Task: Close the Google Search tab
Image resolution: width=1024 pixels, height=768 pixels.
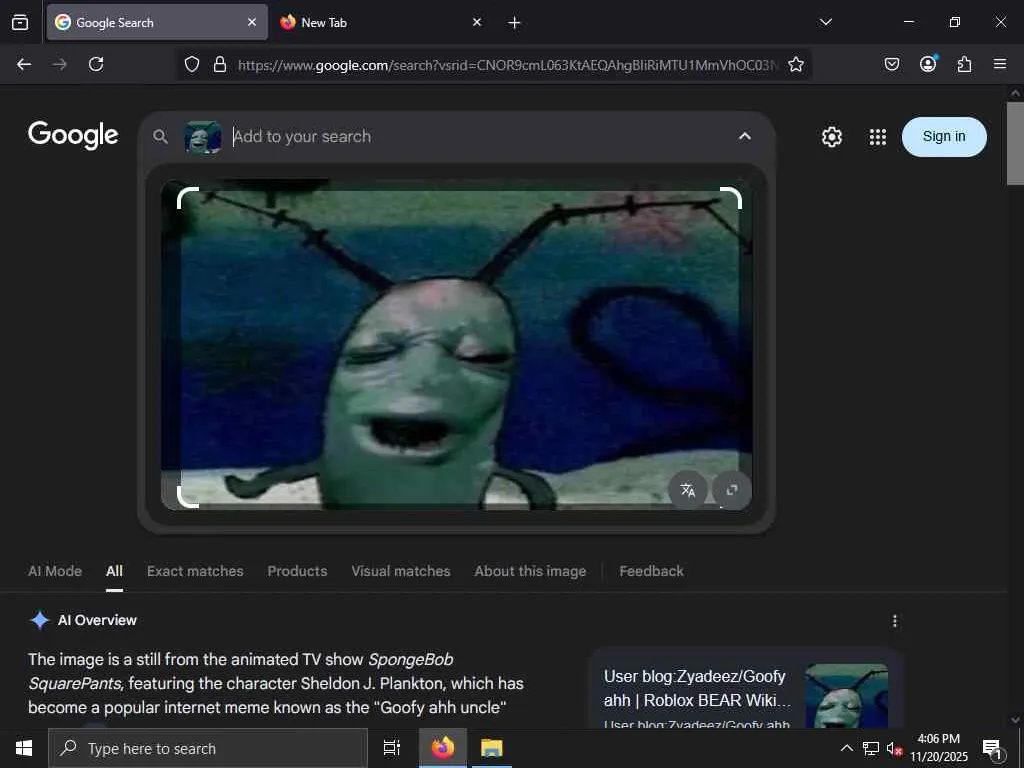Action: point(252,22)
